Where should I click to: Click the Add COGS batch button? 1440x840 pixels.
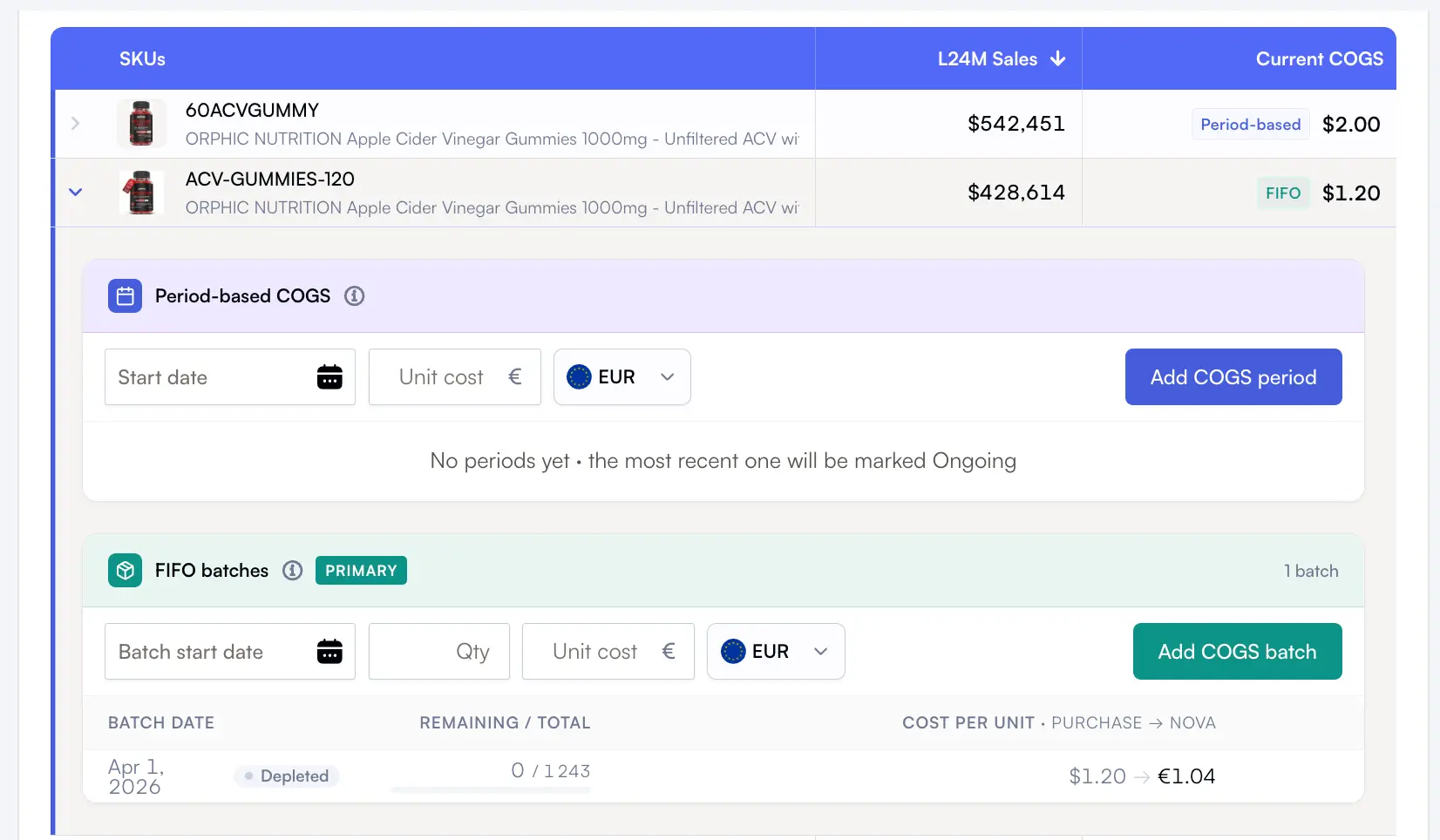[1237, 652]
